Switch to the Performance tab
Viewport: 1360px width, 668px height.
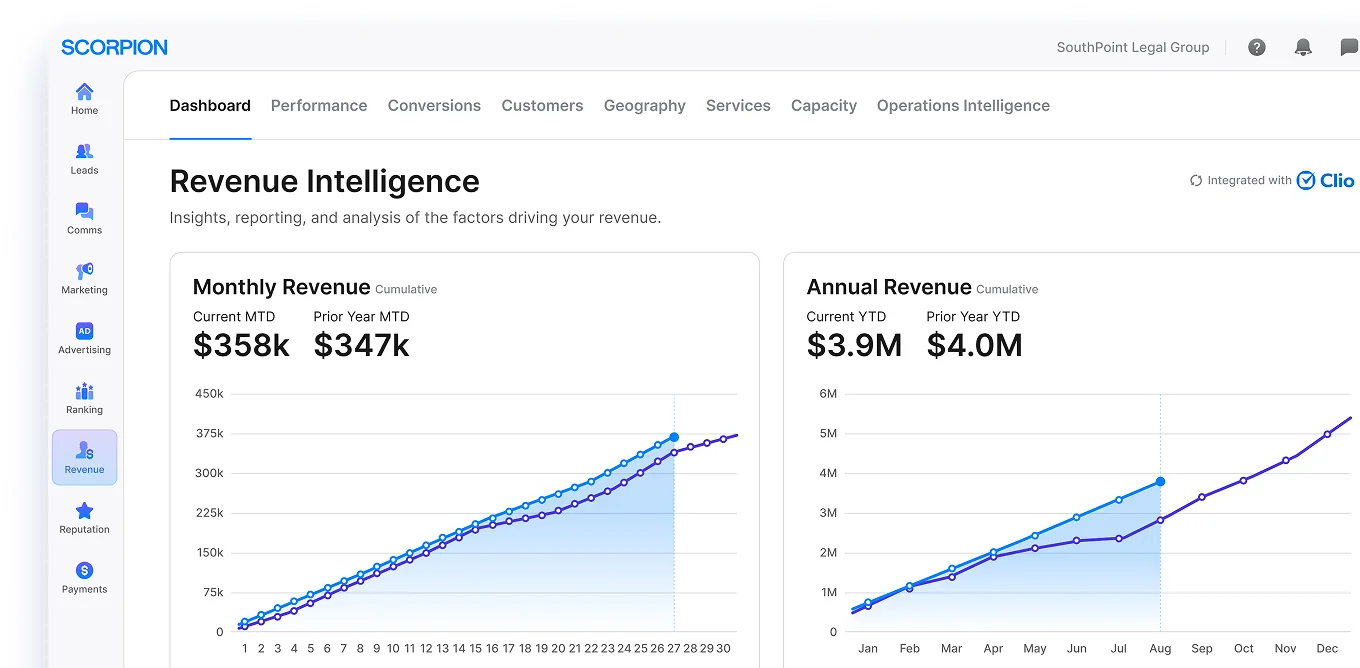319,105
